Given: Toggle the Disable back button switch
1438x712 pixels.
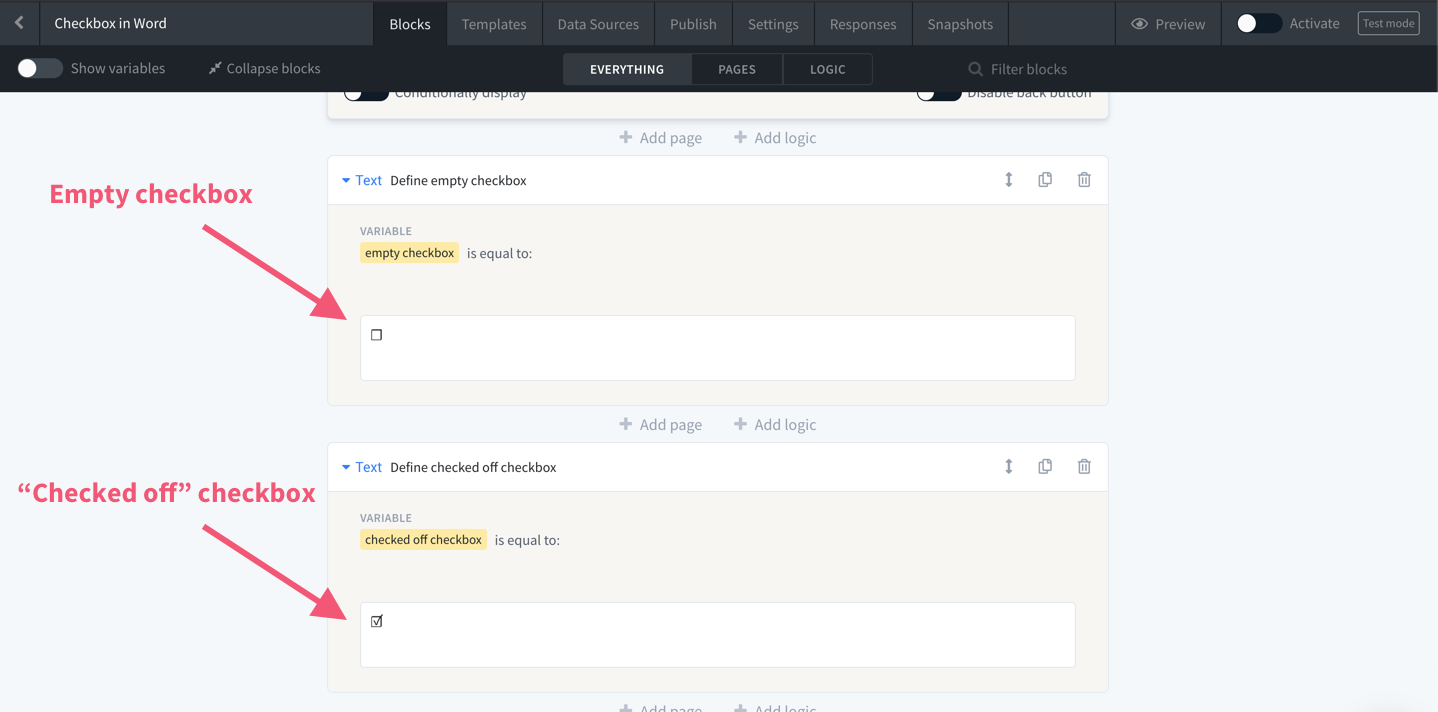Looking at the screenshot, I should click(x=938, y=94).
